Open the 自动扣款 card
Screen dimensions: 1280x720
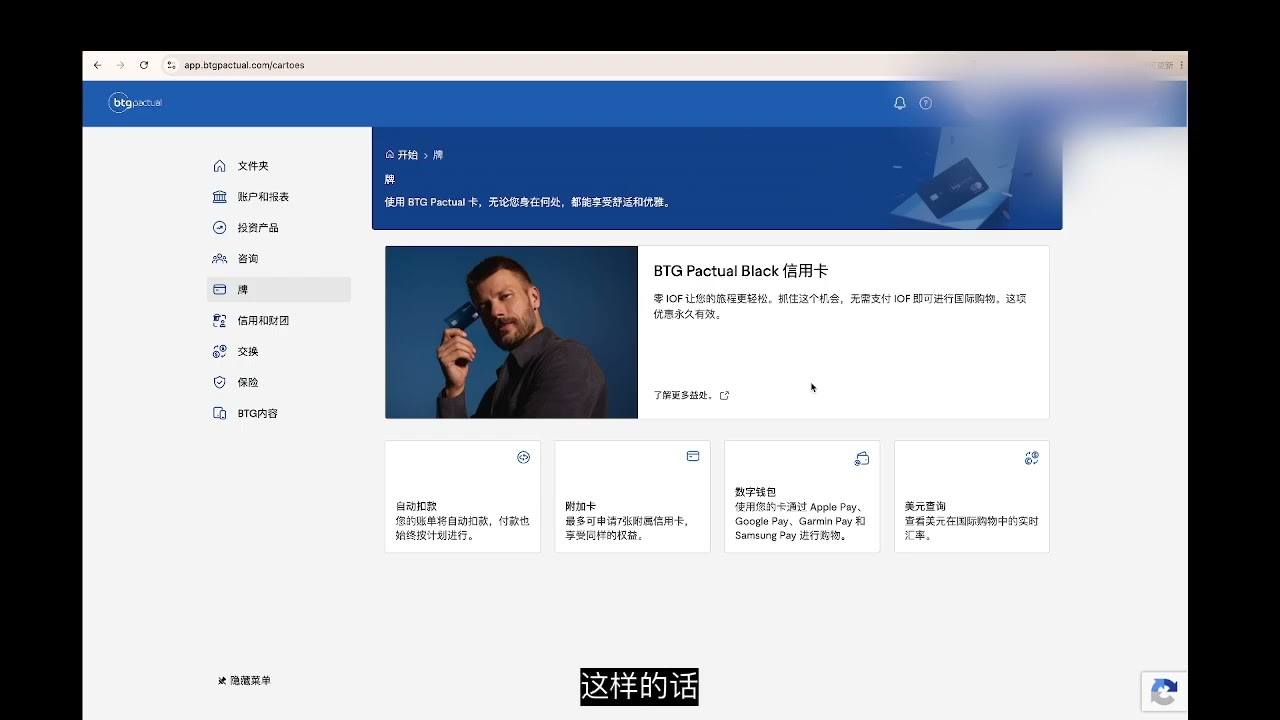[463, 496]
